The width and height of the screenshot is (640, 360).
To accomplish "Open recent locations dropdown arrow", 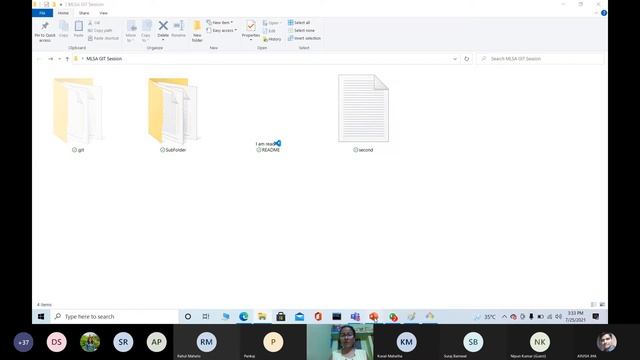I will (60, 59).
